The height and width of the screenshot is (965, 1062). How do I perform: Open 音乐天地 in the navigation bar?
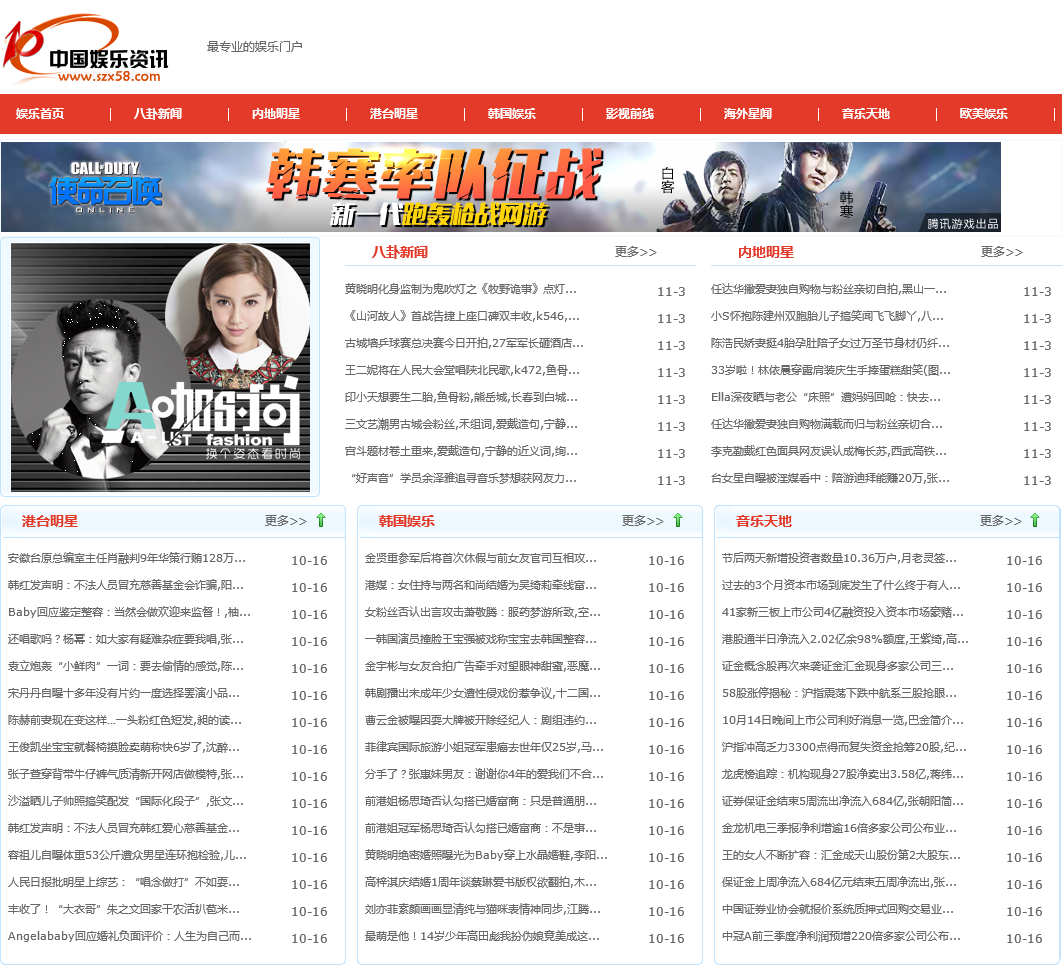point(865,114)
